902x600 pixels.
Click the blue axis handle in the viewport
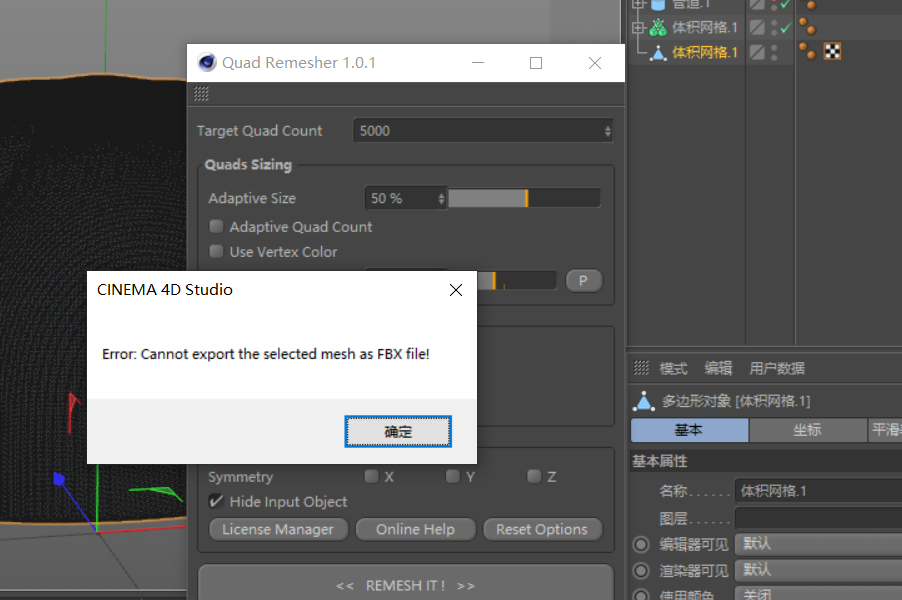tap(59, 479)
